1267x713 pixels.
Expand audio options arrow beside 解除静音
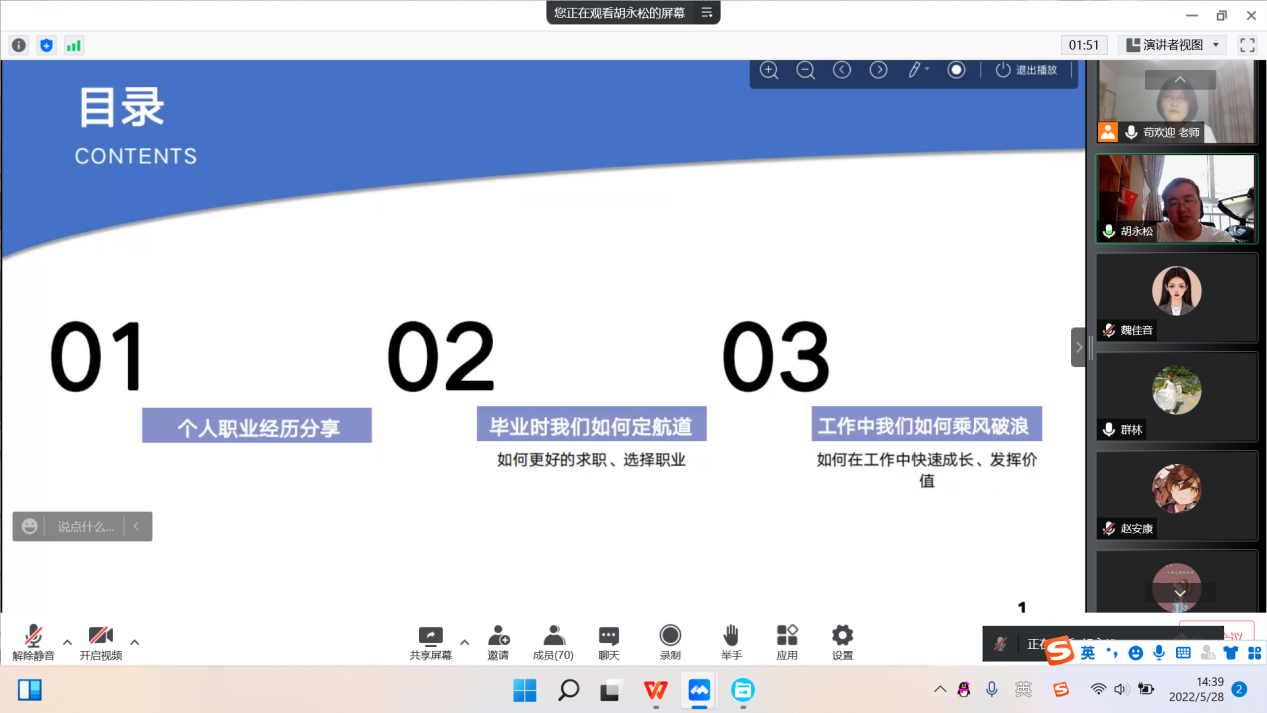[67, 642]
